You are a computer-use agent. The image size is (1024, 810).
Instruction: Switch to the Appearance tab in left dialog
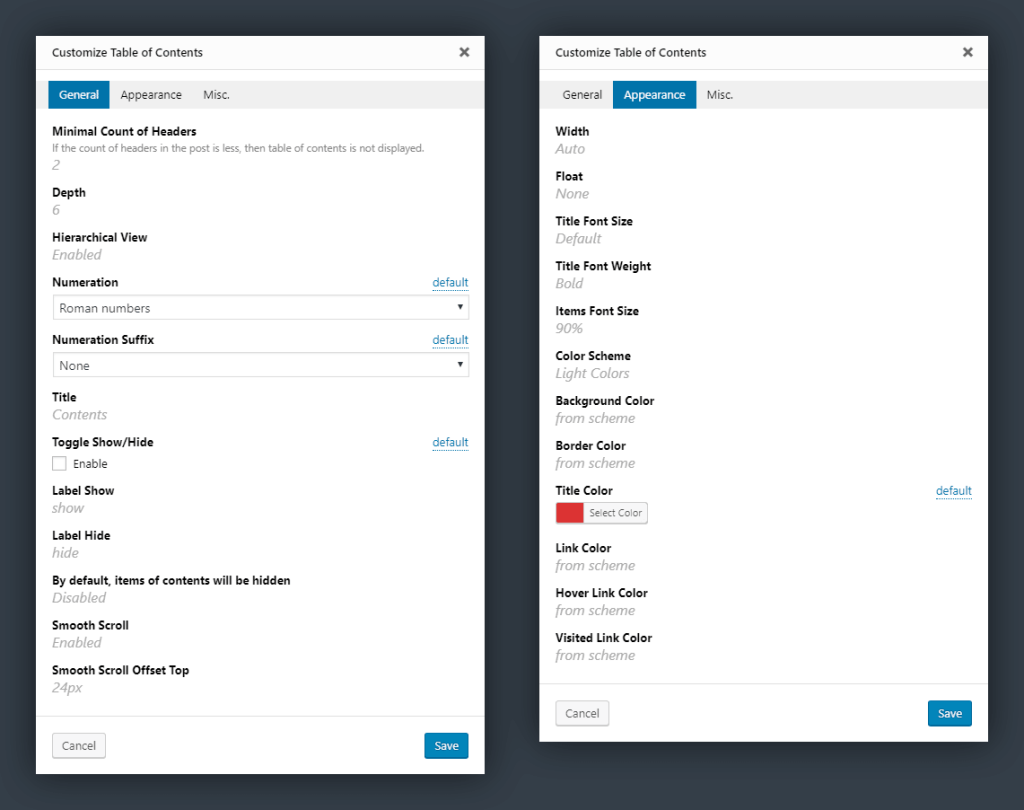coord(151,94)
